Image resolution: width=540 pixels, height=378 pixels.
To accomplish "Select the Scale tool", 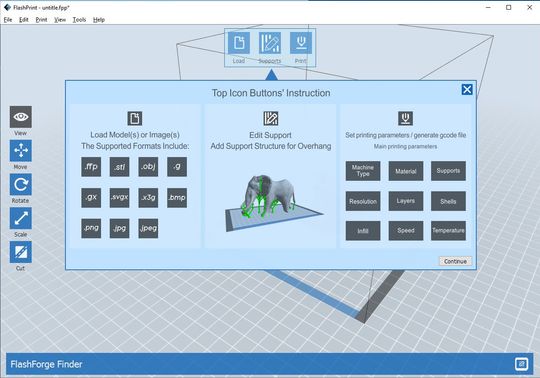I will (21, 218).
